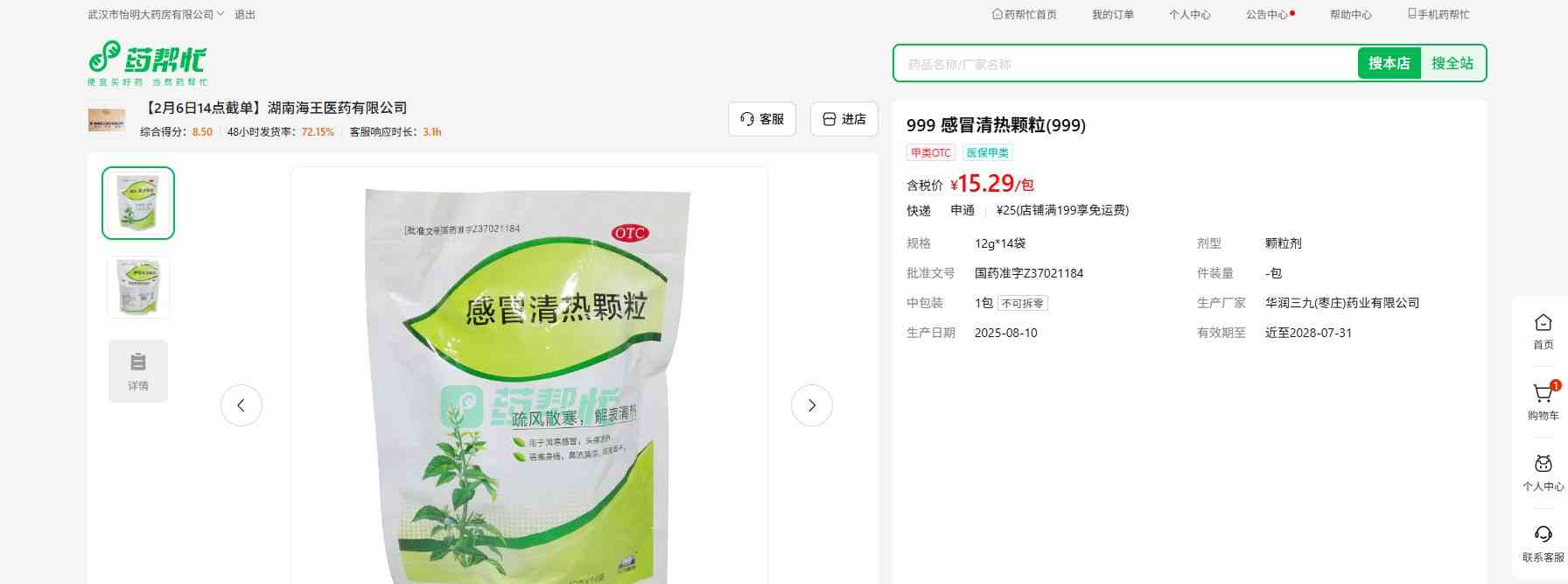
Task: Click the contact customer service headset icon
Action: 1543,534
